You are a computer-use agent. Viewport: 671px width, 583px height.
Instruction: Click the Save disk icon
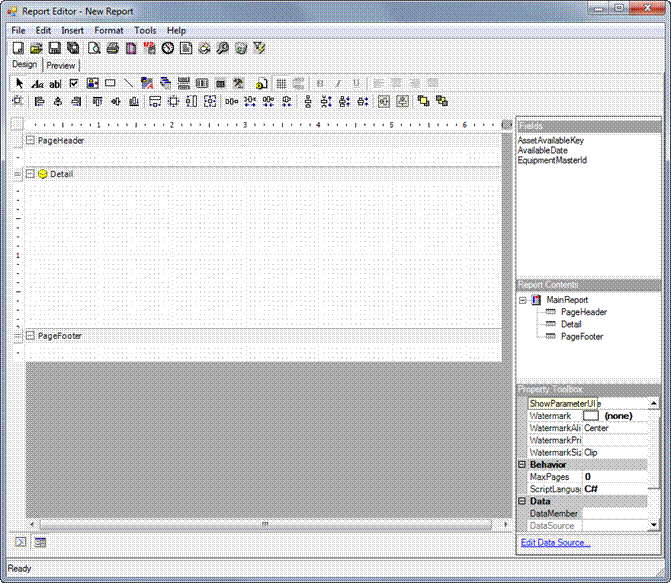click(54, 47)
